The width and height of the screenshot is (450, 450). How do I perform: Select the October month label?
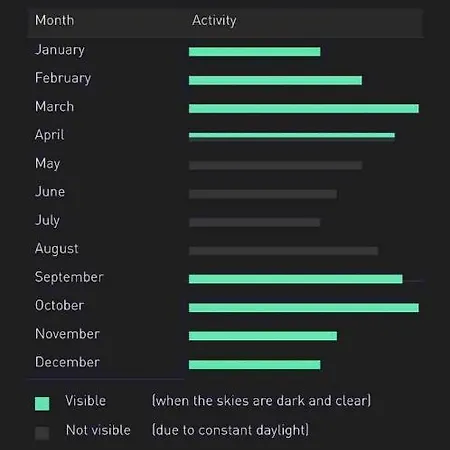pyautogui.click(x=60, y=305)
